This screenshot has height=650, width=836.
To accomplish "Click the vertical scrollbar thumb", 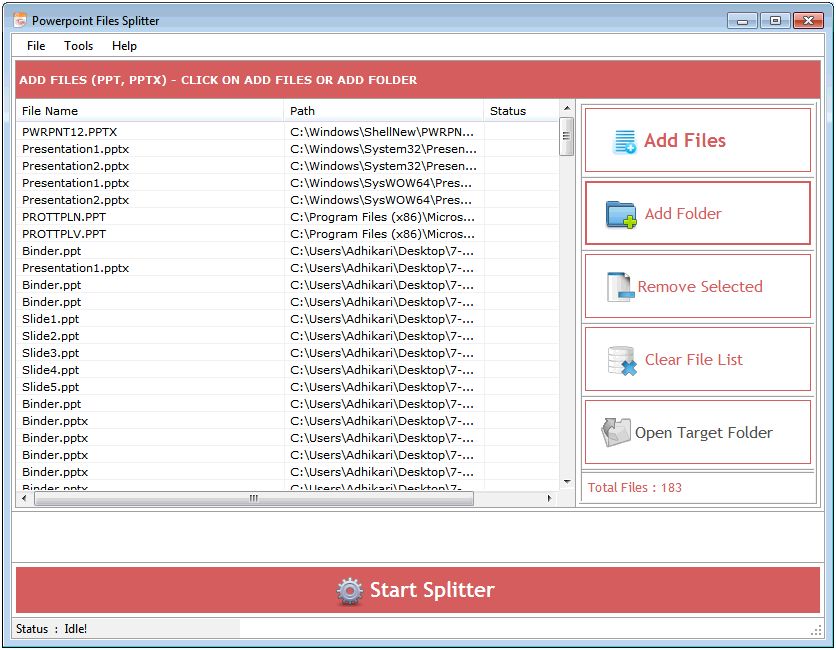I will [x=567, y=137].
